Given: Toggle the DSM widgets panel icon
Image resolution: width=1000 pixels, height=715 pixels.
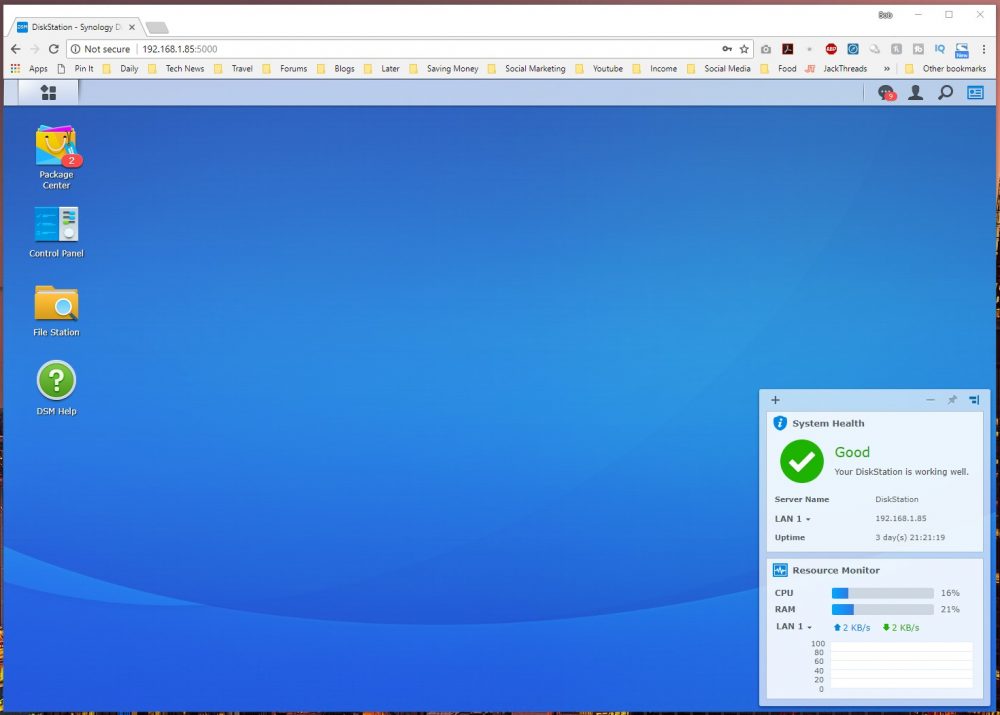Looking at the screenshot, I should [x=975, y=92].
